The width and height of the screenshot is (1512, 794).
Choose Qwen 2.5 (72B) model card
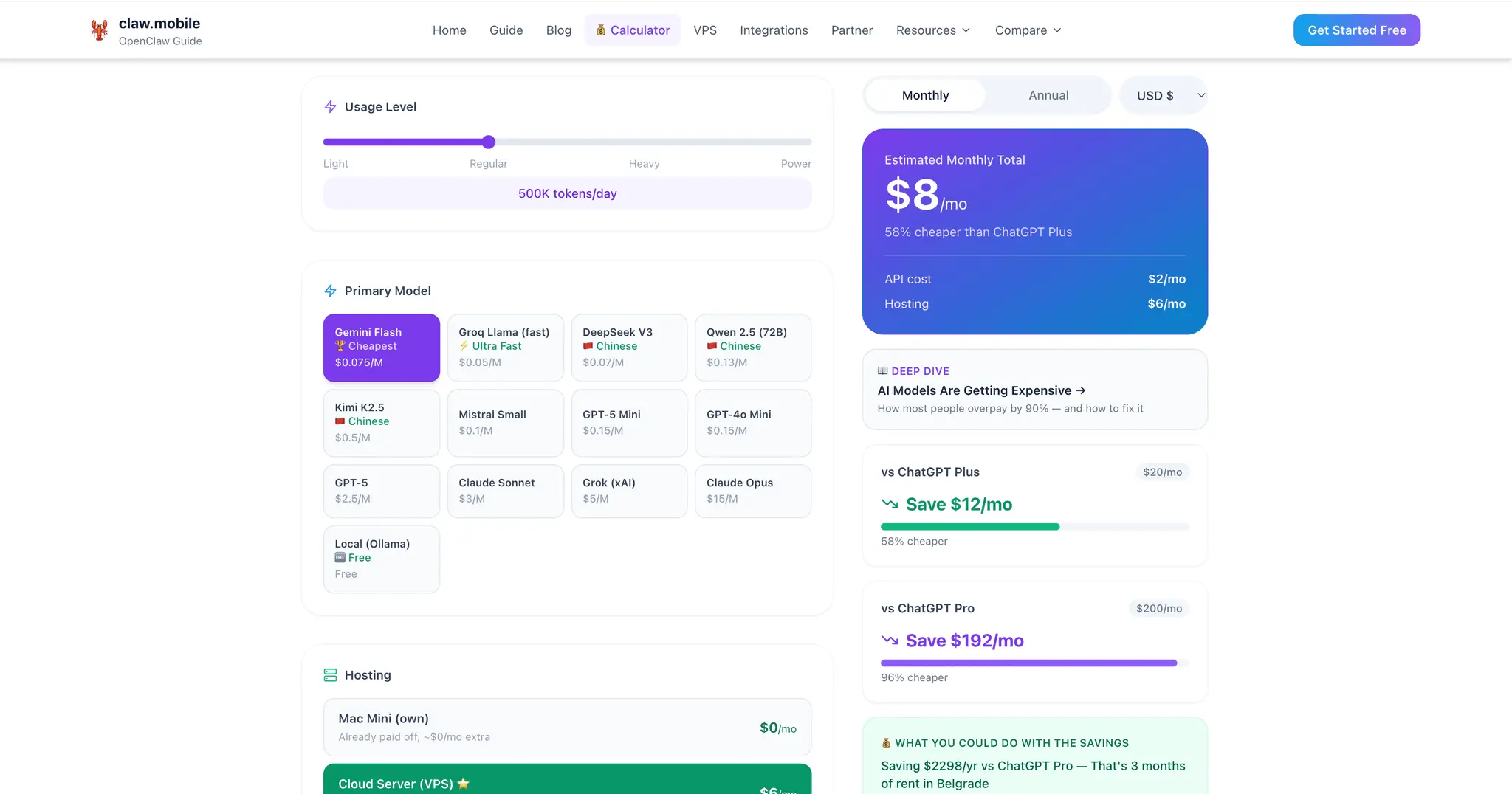753,348
